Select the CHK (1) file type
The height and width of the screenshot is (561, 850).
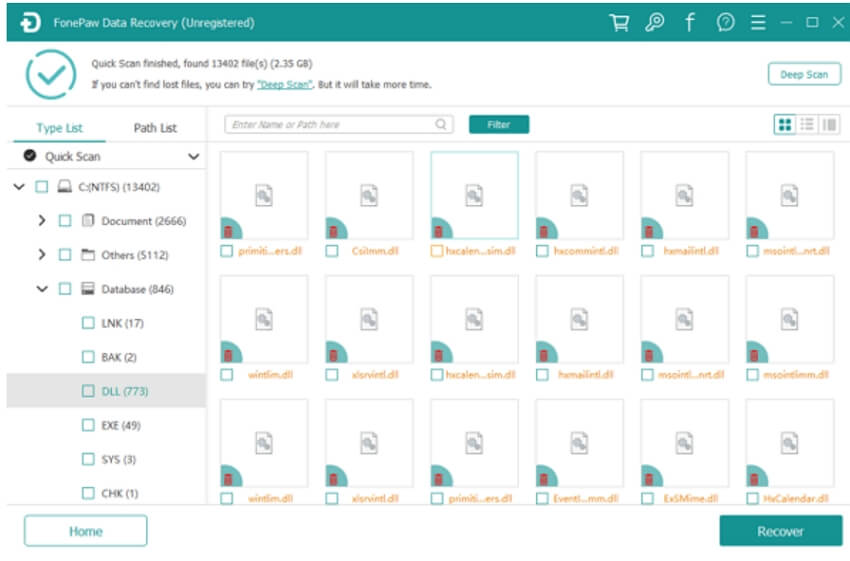point(120,493)
